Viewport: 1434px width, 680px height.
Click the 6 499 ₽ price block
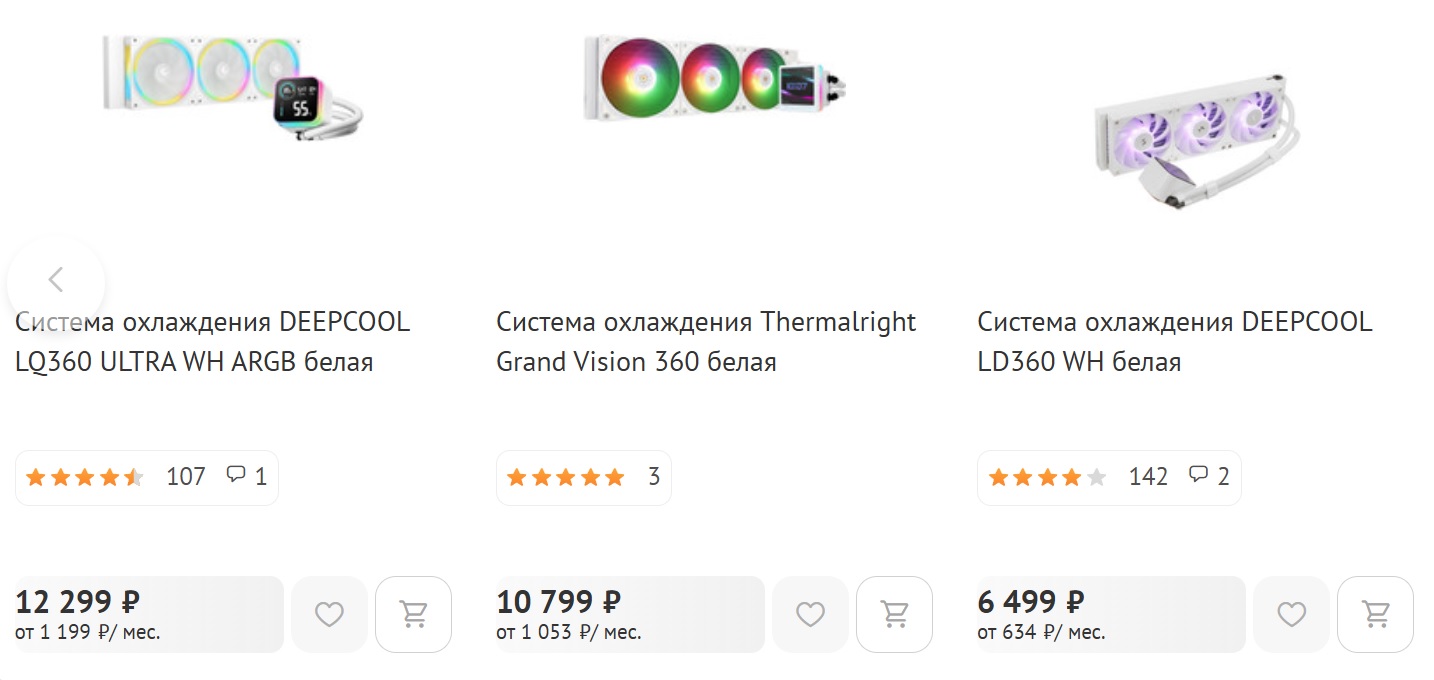[x=1111, y=614]
